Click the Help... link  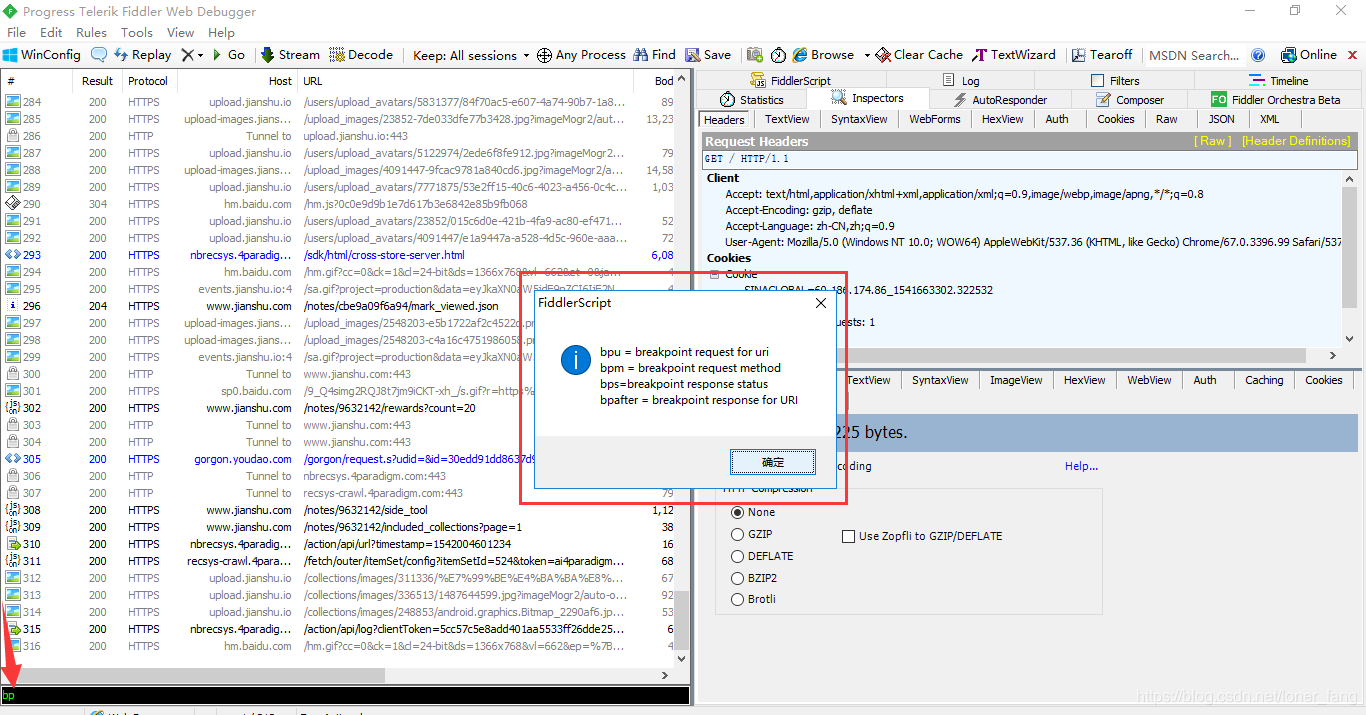pos(1081,466)
